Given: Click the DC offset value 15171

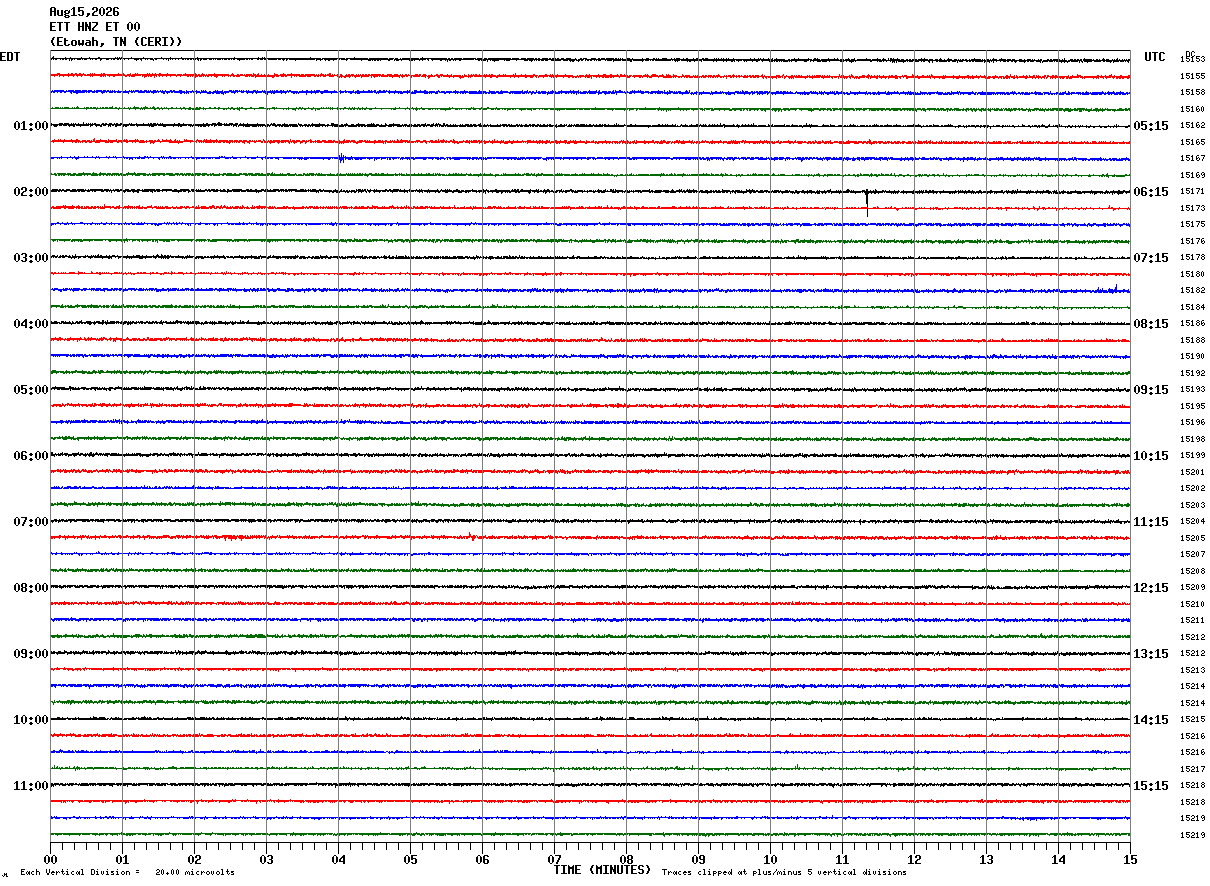Looking at the screenshot, I should [x=1192, y=191].
